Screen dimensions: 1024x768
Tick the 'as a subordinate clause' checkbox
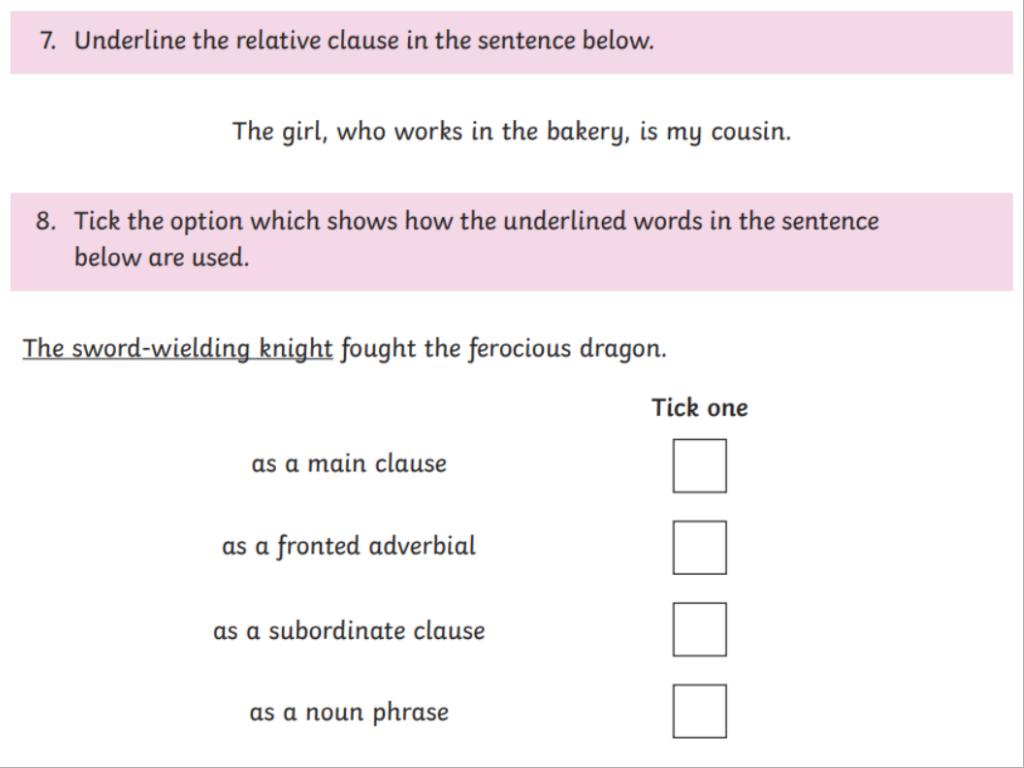[699, 629]
